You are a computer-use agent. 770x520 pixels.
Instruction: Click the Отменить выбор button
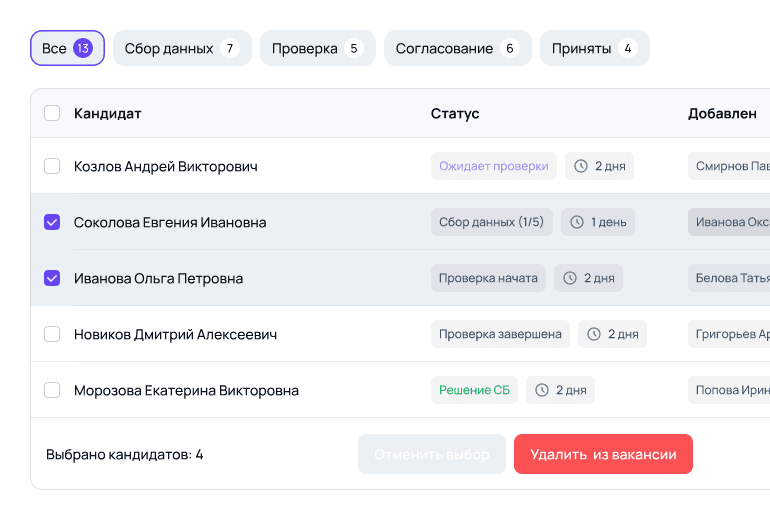[x=432, y=454]
